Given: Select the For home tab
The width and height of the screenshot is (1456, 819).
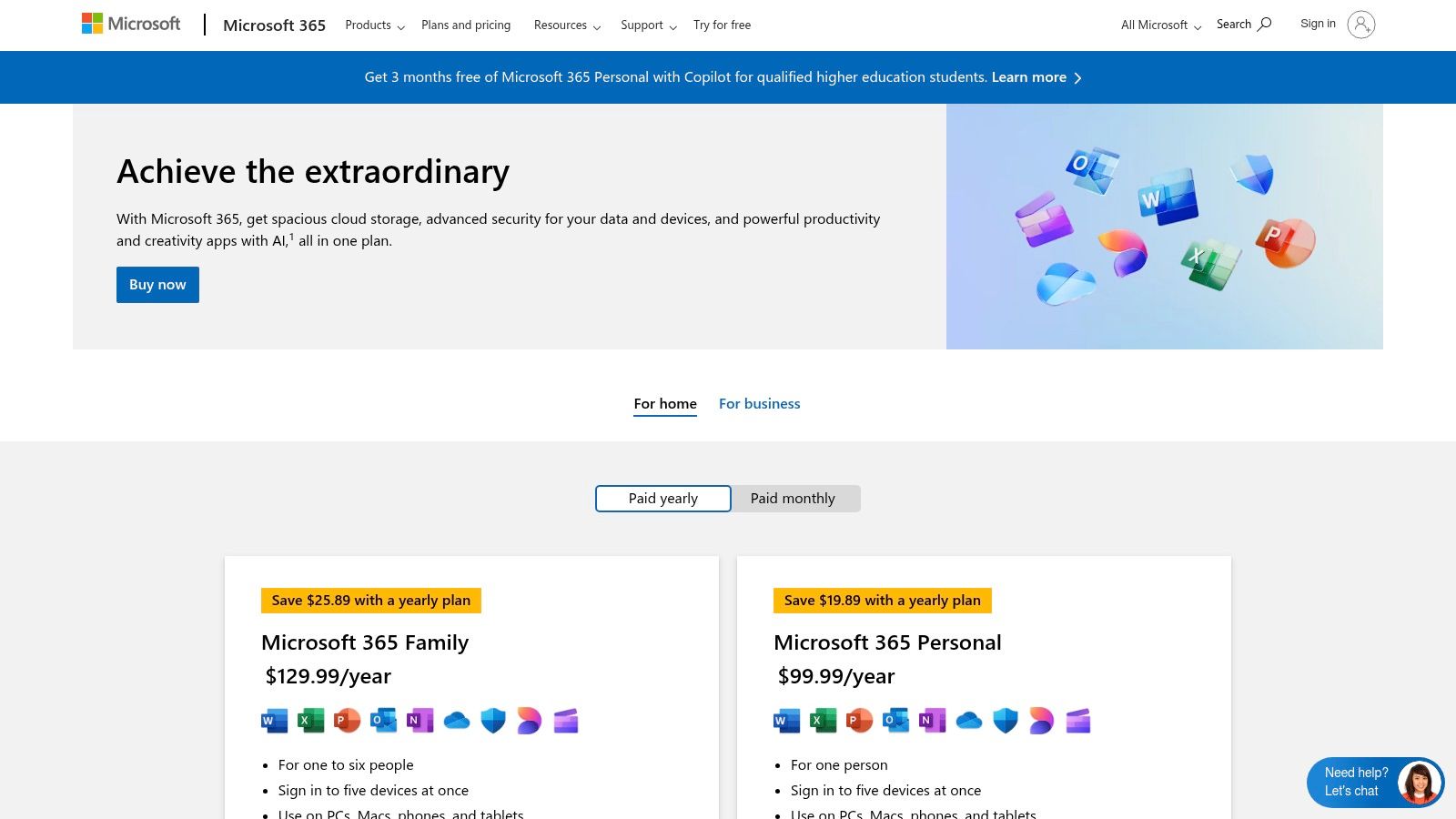Looking at the screenshot, I should (665, 404).
